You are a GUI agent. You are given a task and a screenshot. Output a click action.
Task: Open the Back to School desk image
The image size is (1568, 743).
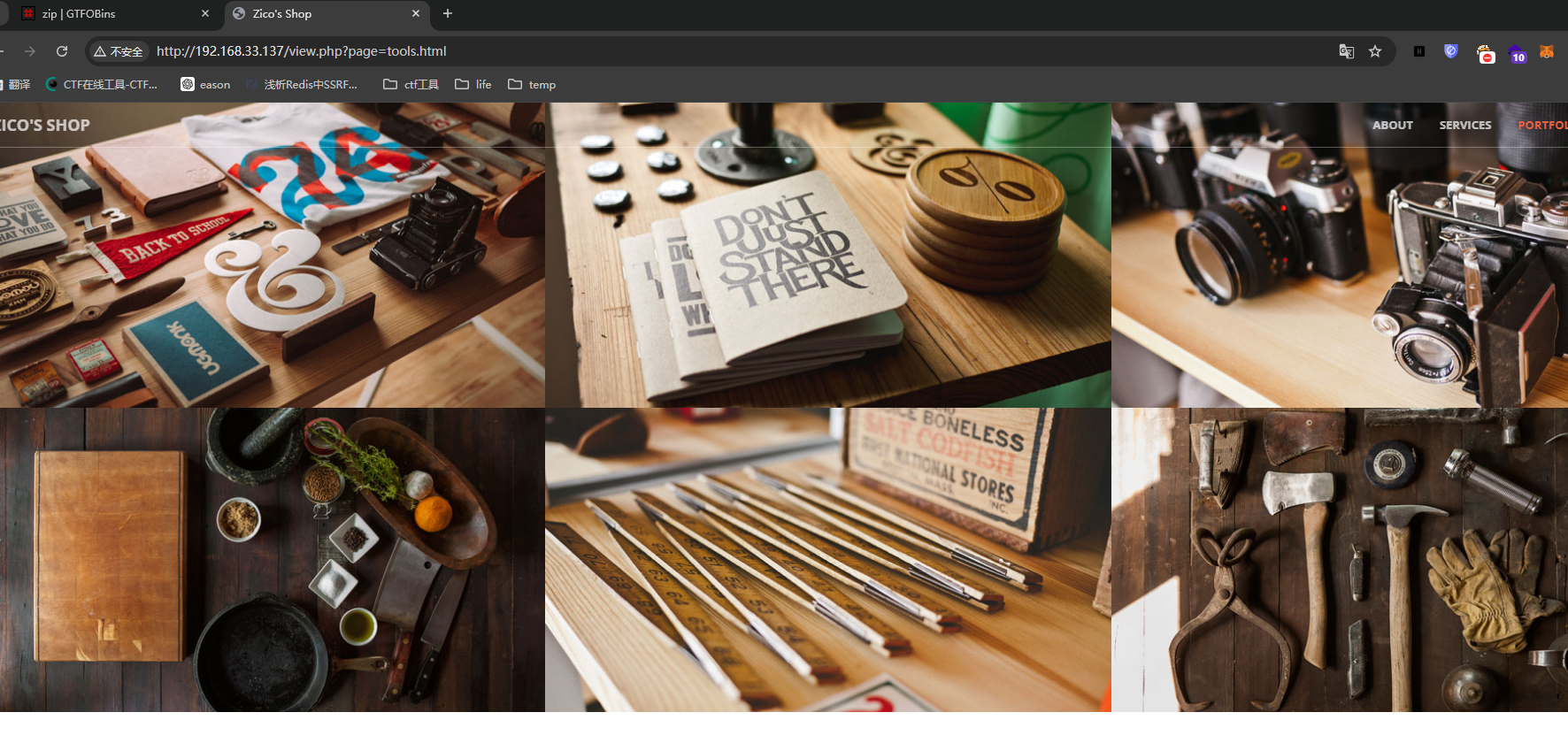pyautogui.click(x=273, y=256)
